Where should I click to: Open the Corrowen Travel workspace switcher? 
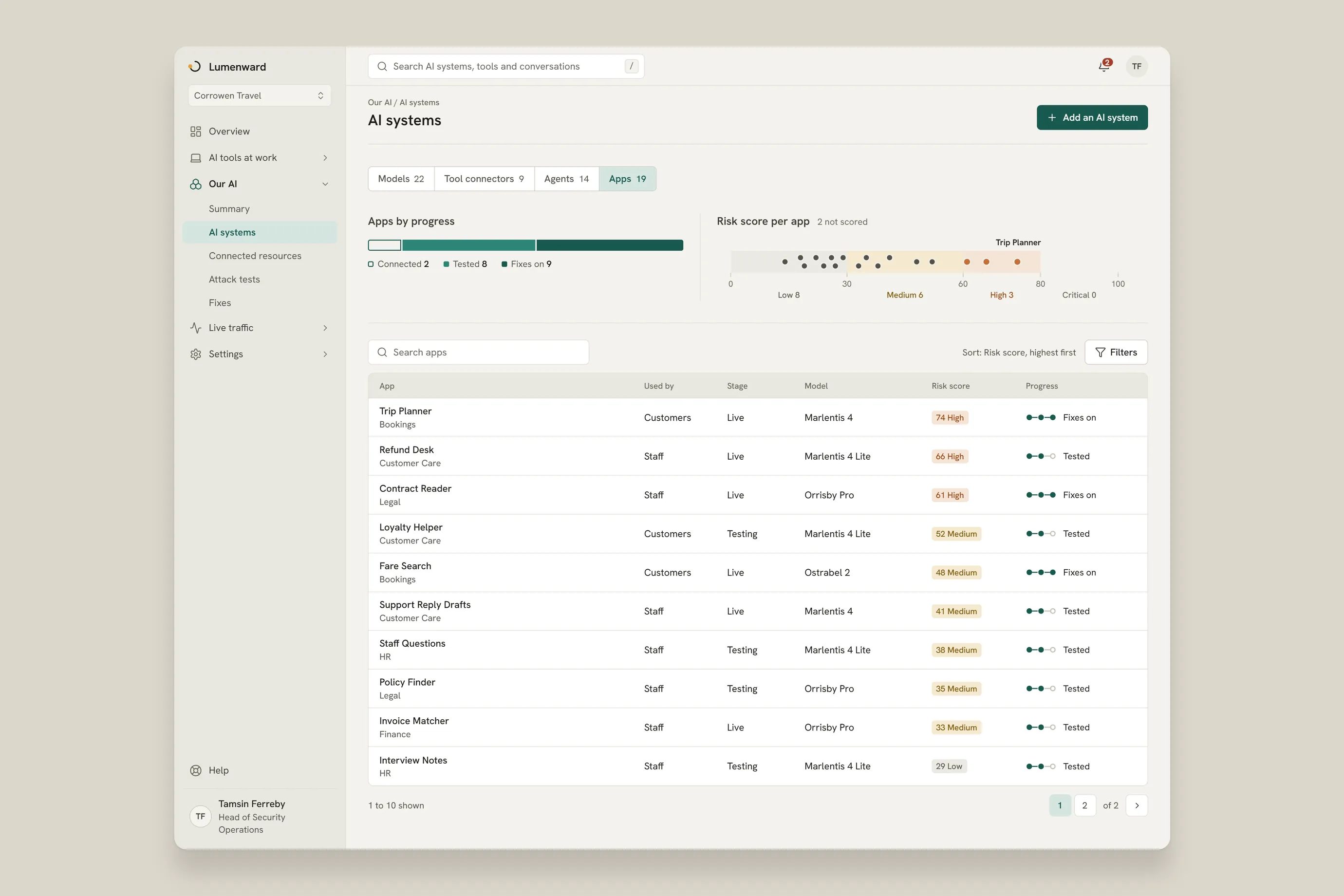[x=260, y=95]
